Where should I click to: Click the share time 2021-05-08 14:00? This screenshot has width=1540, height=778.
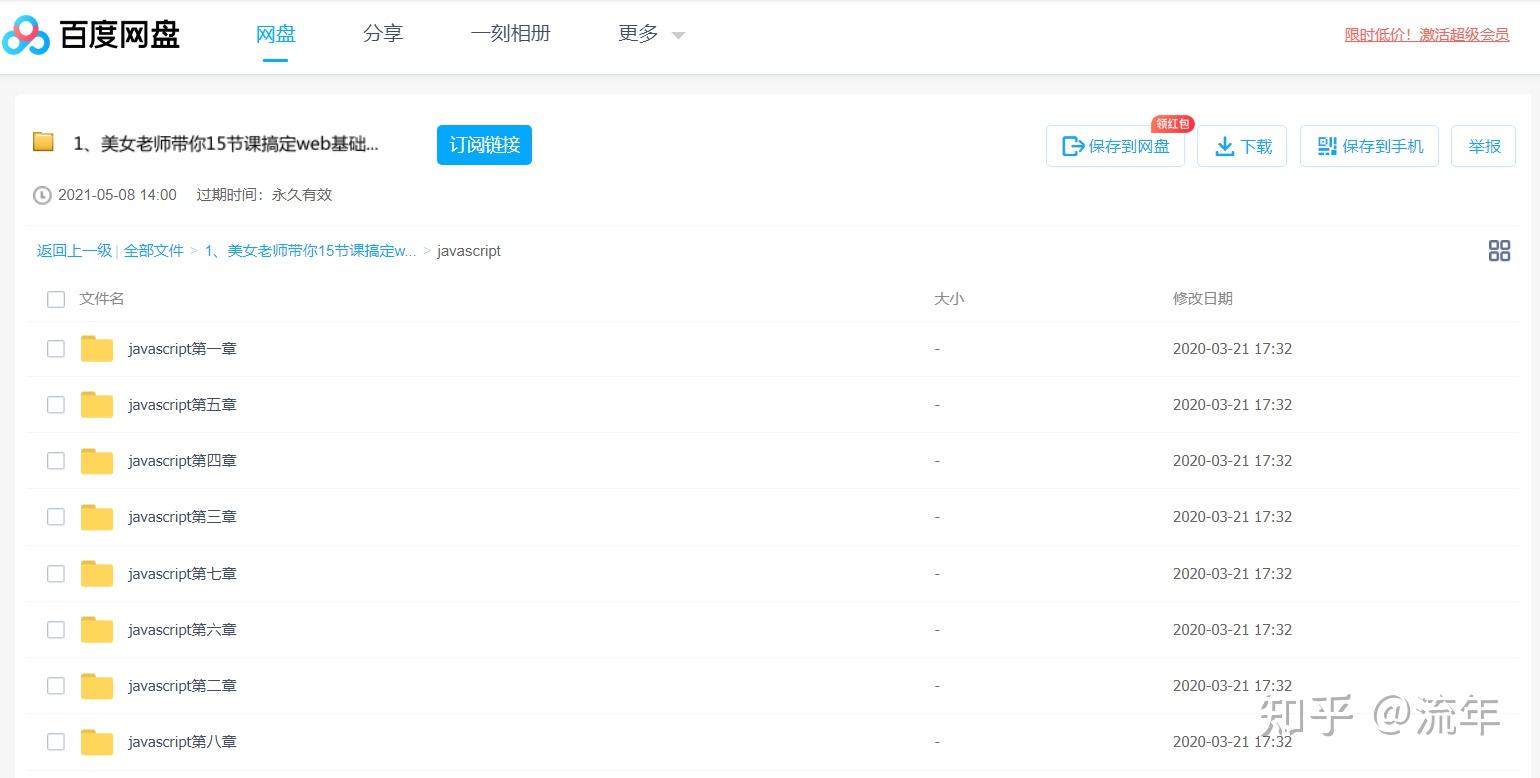click(x=117, y=195)
